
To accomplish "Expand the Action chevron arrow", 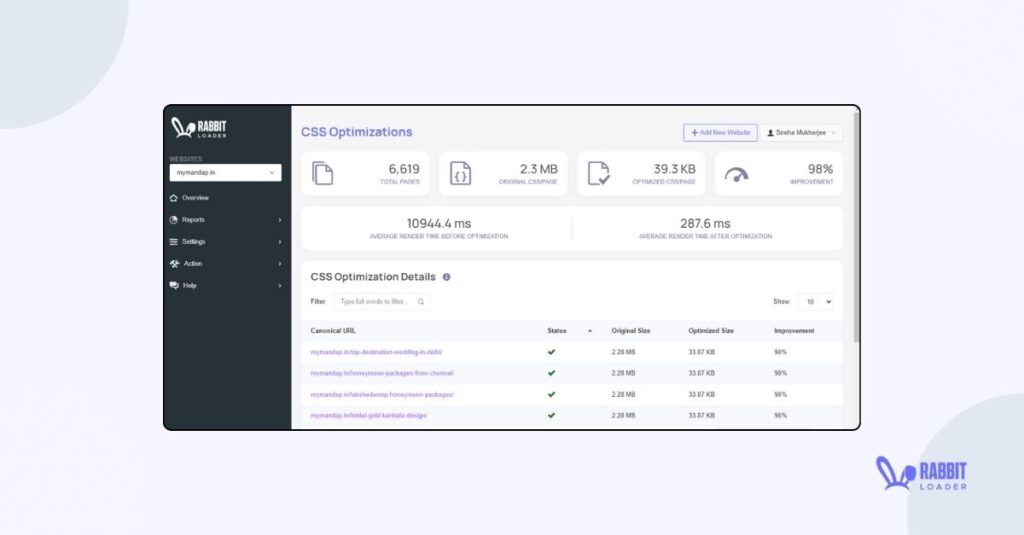I will tap(280, 264).
